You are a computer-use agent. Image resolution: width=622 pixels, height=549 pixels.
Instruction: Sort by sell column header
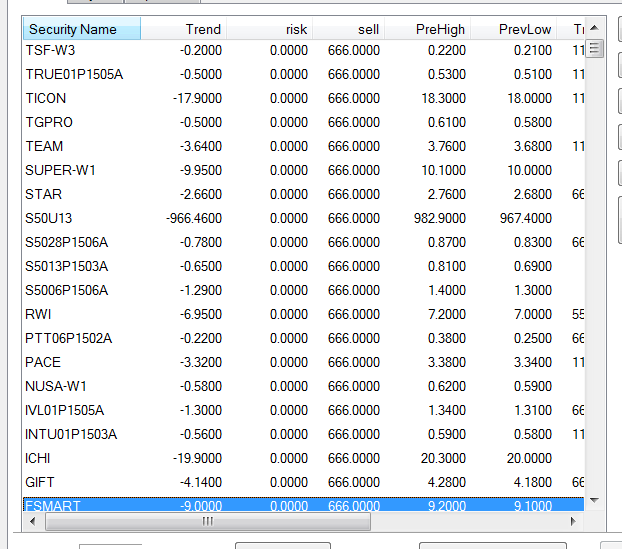(x=348, y=29)
